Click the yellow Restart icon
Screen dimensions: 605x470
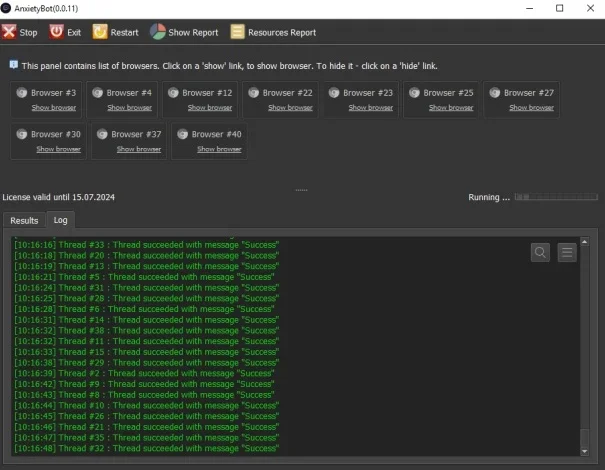[x=100, y=32]
